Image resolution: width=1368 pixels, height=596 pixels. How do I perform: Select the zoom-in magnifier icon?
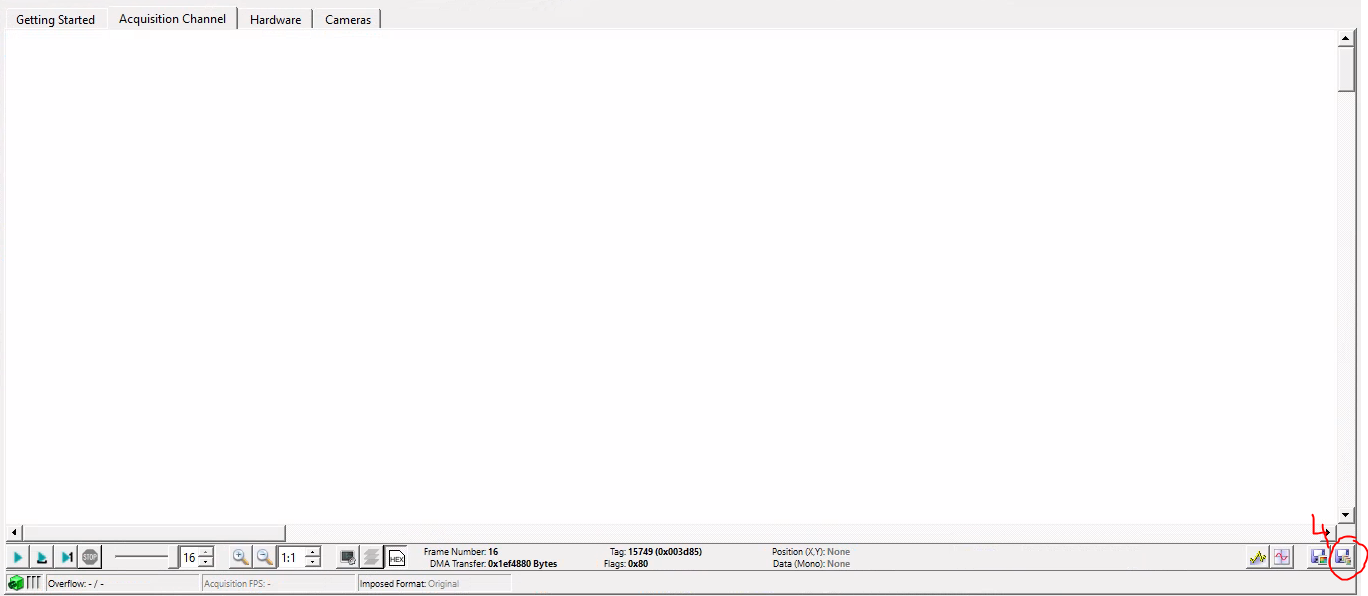coord(240,557)
